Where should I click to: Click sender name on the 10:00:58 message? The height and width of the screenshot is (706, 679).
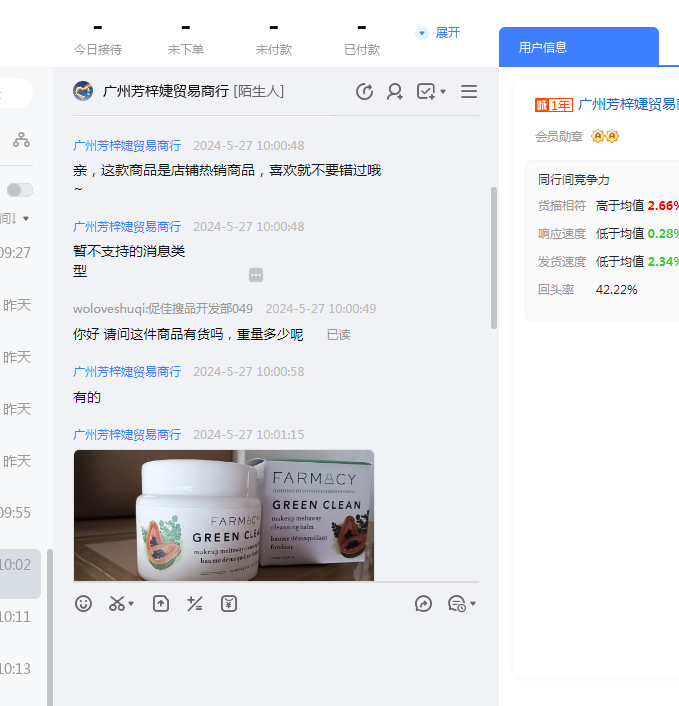pyautogui.click(x=127, y=371)
